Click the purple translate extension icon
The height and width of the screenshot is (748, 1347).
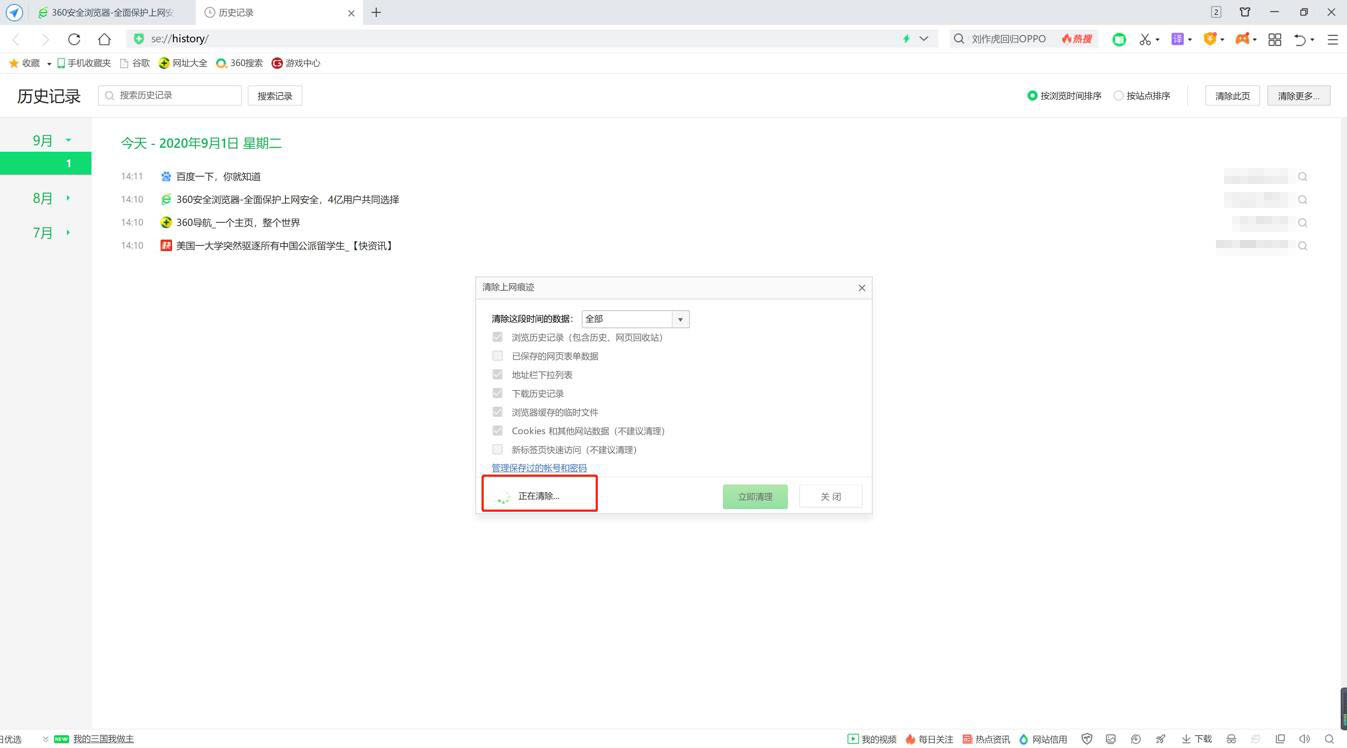(x=1178, y=39)
